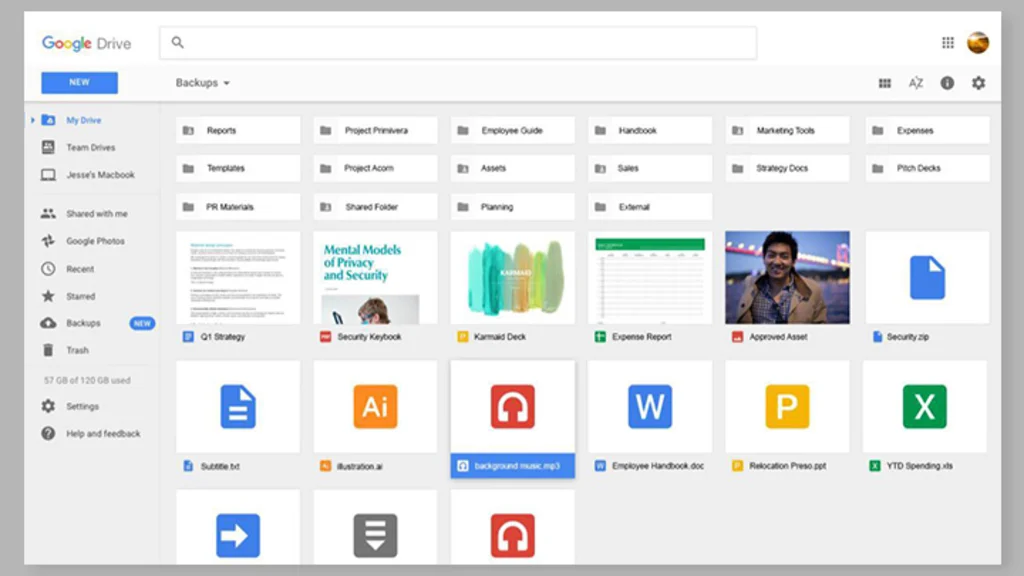The image size is (1024, 576).
Task: Click the search magnifier icon
Action: [x=177, y=43]
